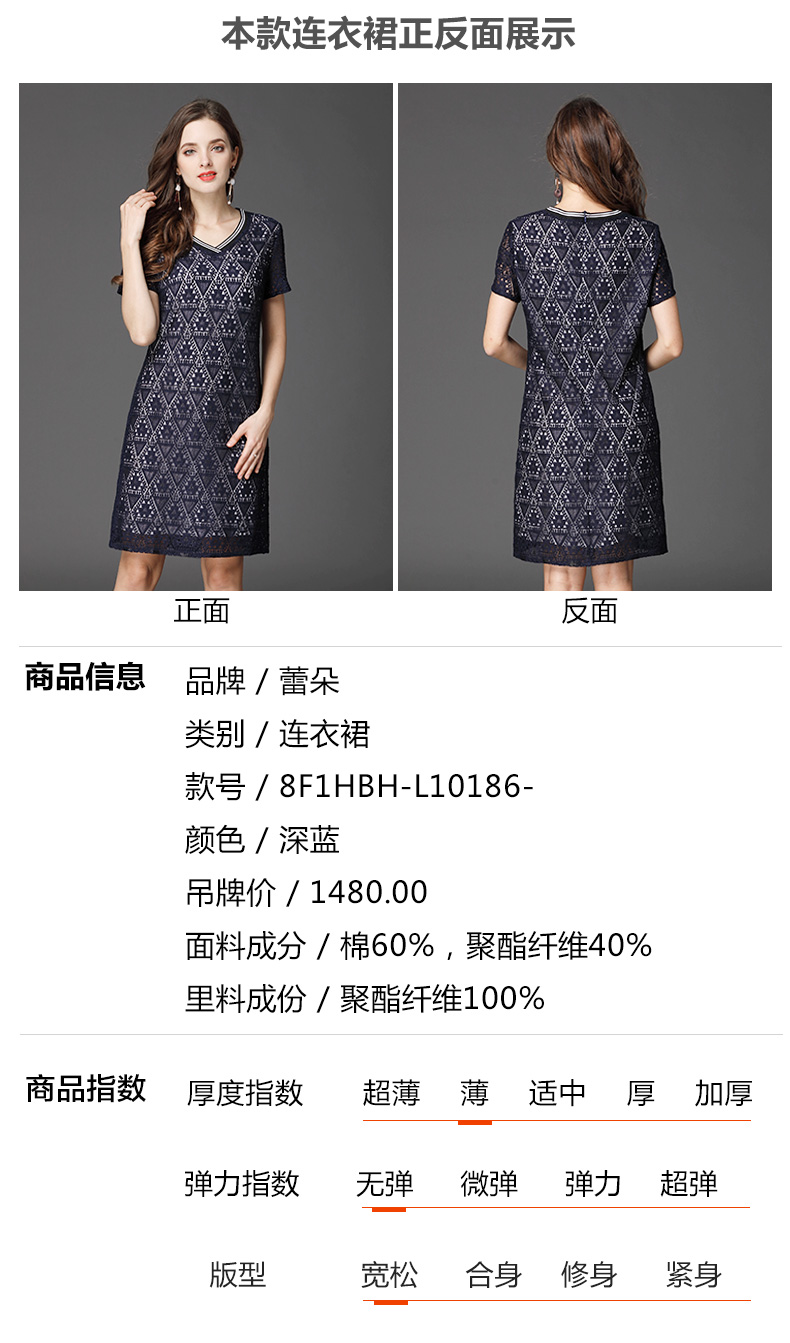
Task: Choose the 弹力 elasticity option
Action: pos(593,1184)
